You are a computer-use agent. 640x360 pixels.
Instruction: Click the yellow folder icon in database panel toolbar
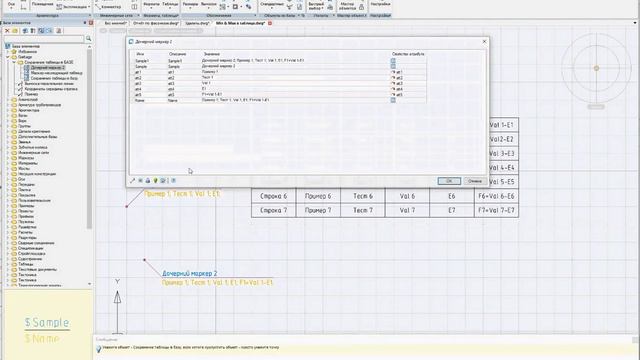pyautogui.click(x=15, y=31)
